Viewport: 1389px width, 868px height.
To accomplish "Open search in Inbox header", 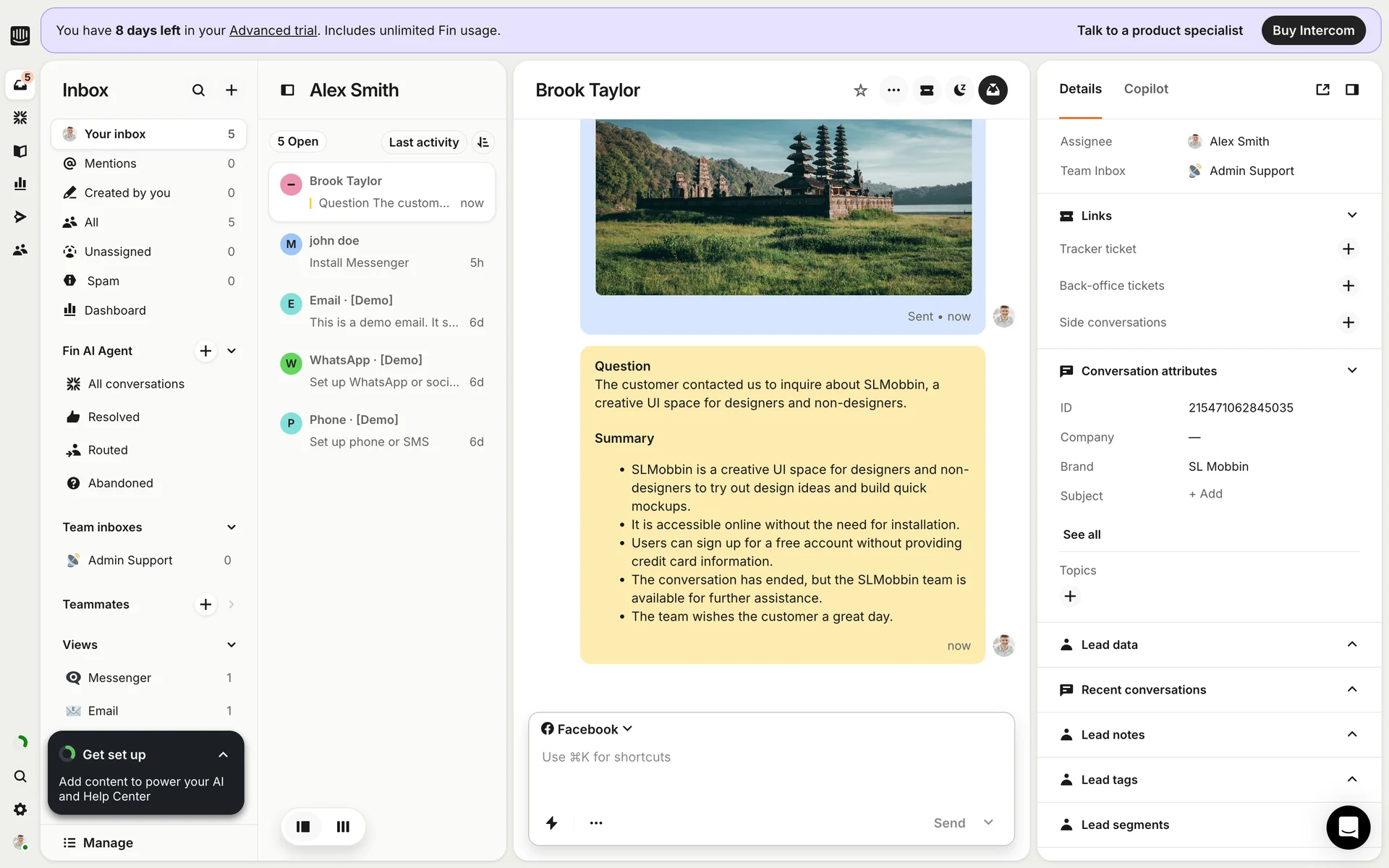I will pyautogui.click(x=198, y=90).
